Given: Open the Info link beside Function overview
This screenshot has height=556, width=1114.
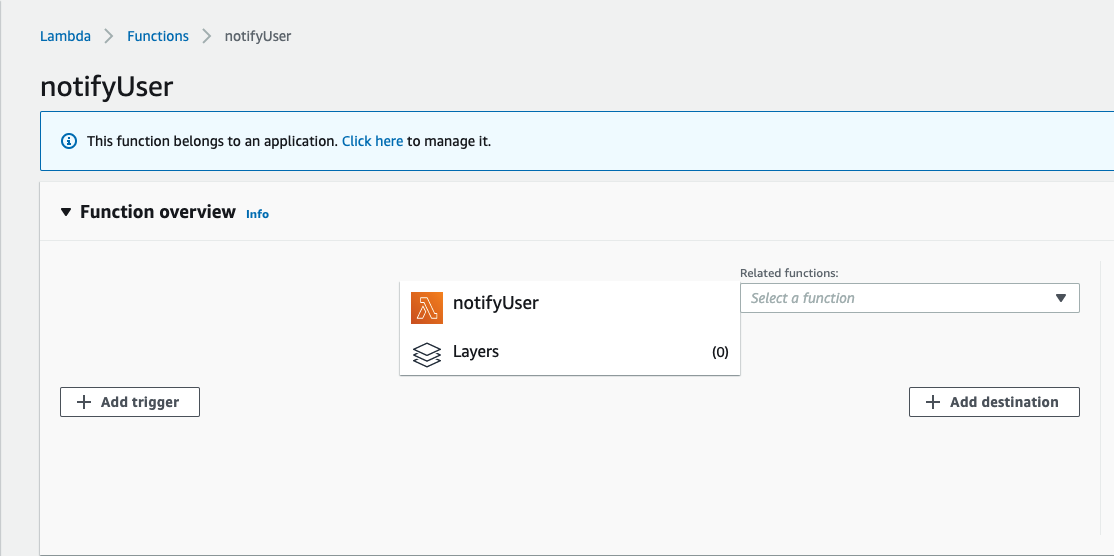Looking at the screenshot, I should 257,214.
